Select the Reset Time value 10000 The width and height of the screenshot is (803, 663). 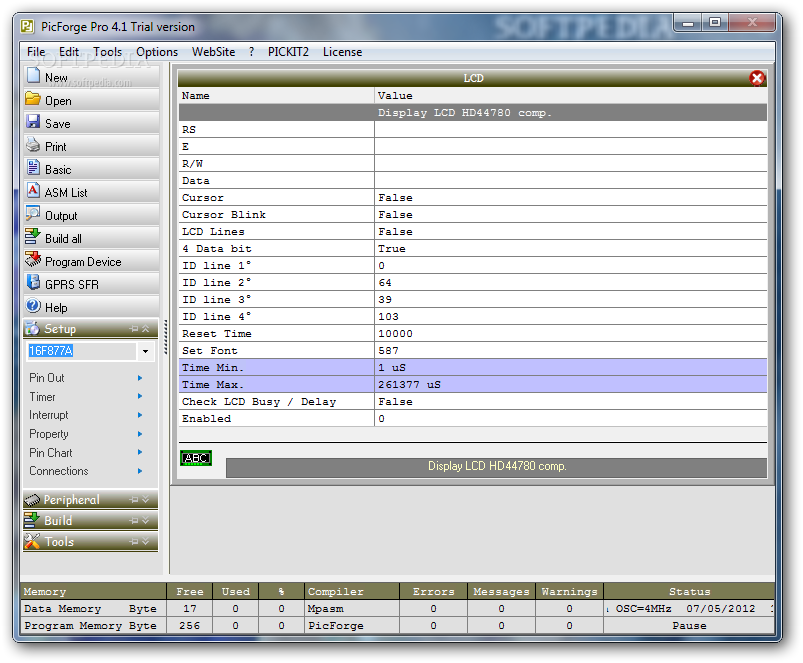(x=395, y=333)
